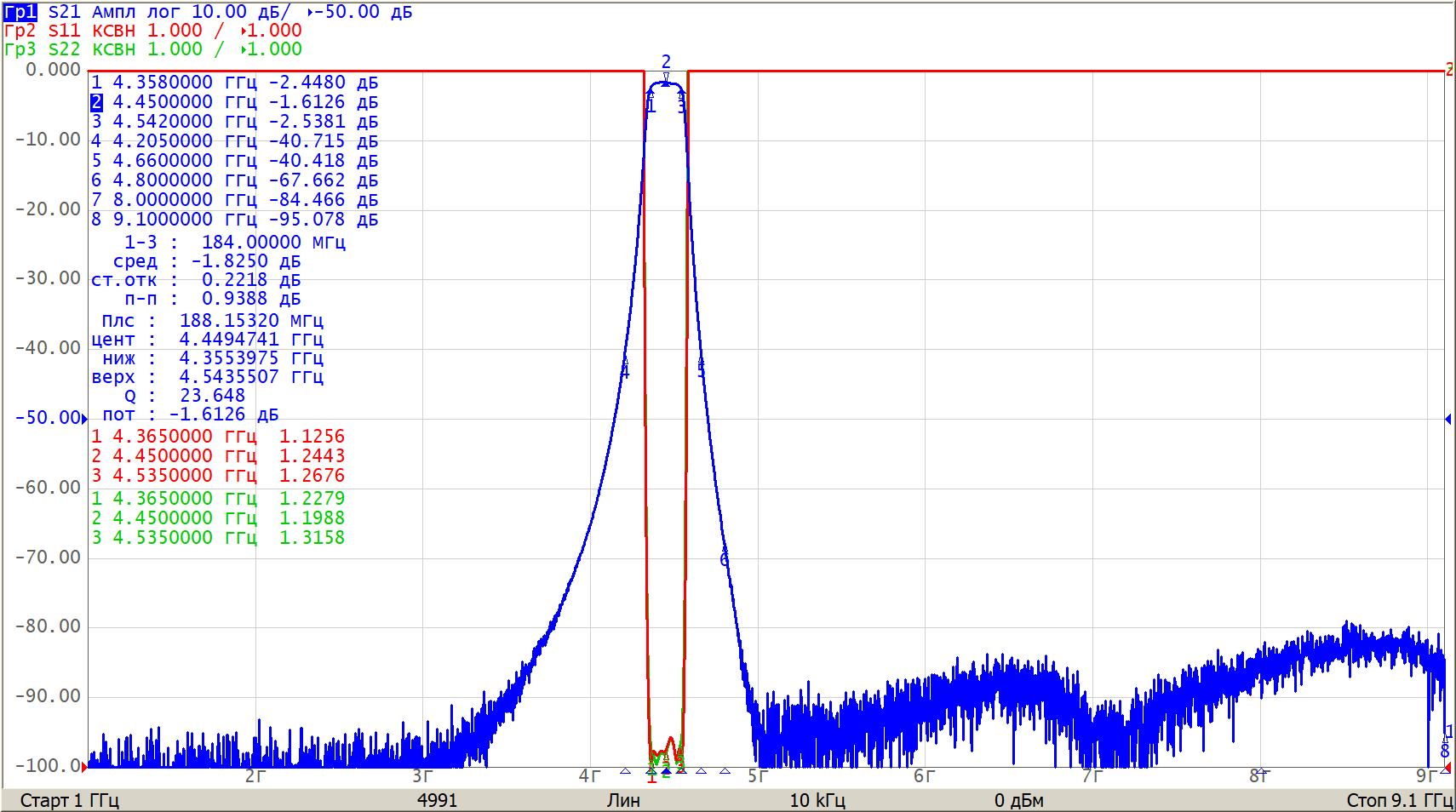Select the filled active marker triangle on frequency axis

[x=666, y=771]
